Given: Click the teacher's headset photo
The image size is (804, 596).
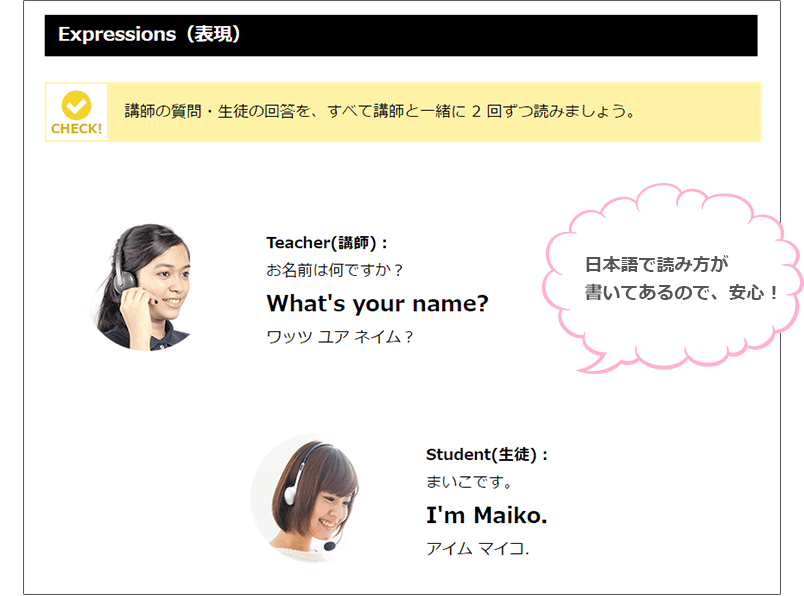Looking at the screenshot, I should coord(140,287).
